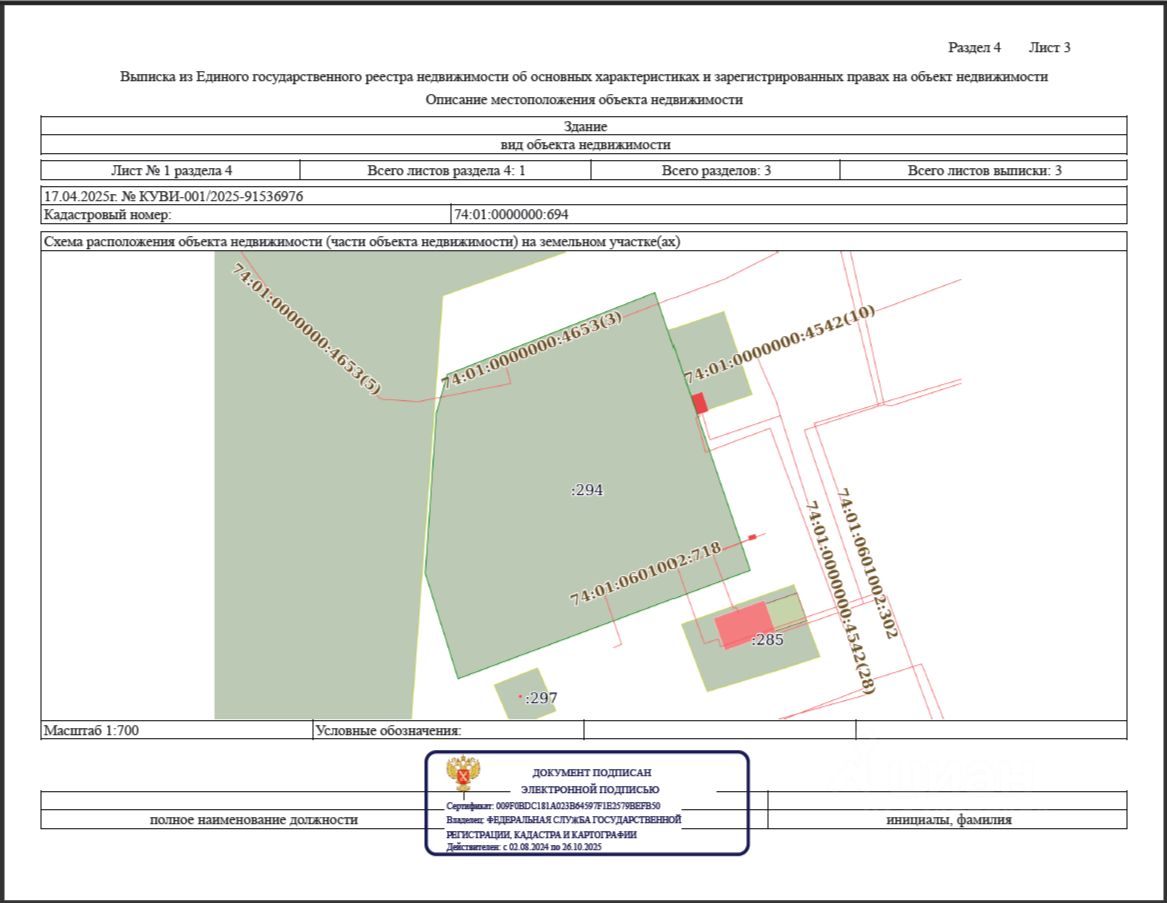The width and height of the screenshot is (1167, 903).
Task: Click the "ДОКУМЕНТ ПОДПИСАН" stamp heading
Action: [x=592, y=773]
